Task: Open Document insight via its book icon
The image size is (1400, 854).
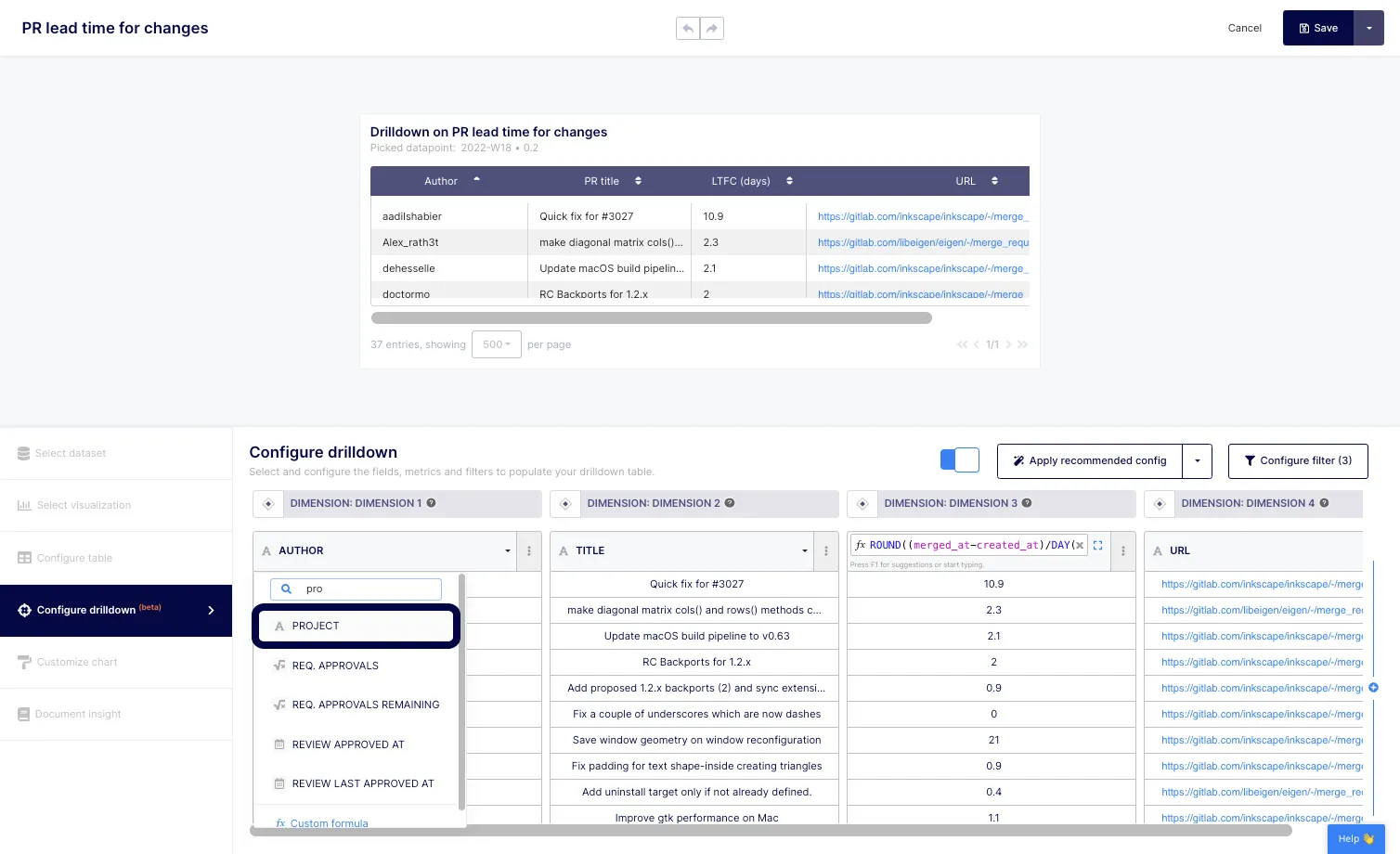Action: point(23,714)
